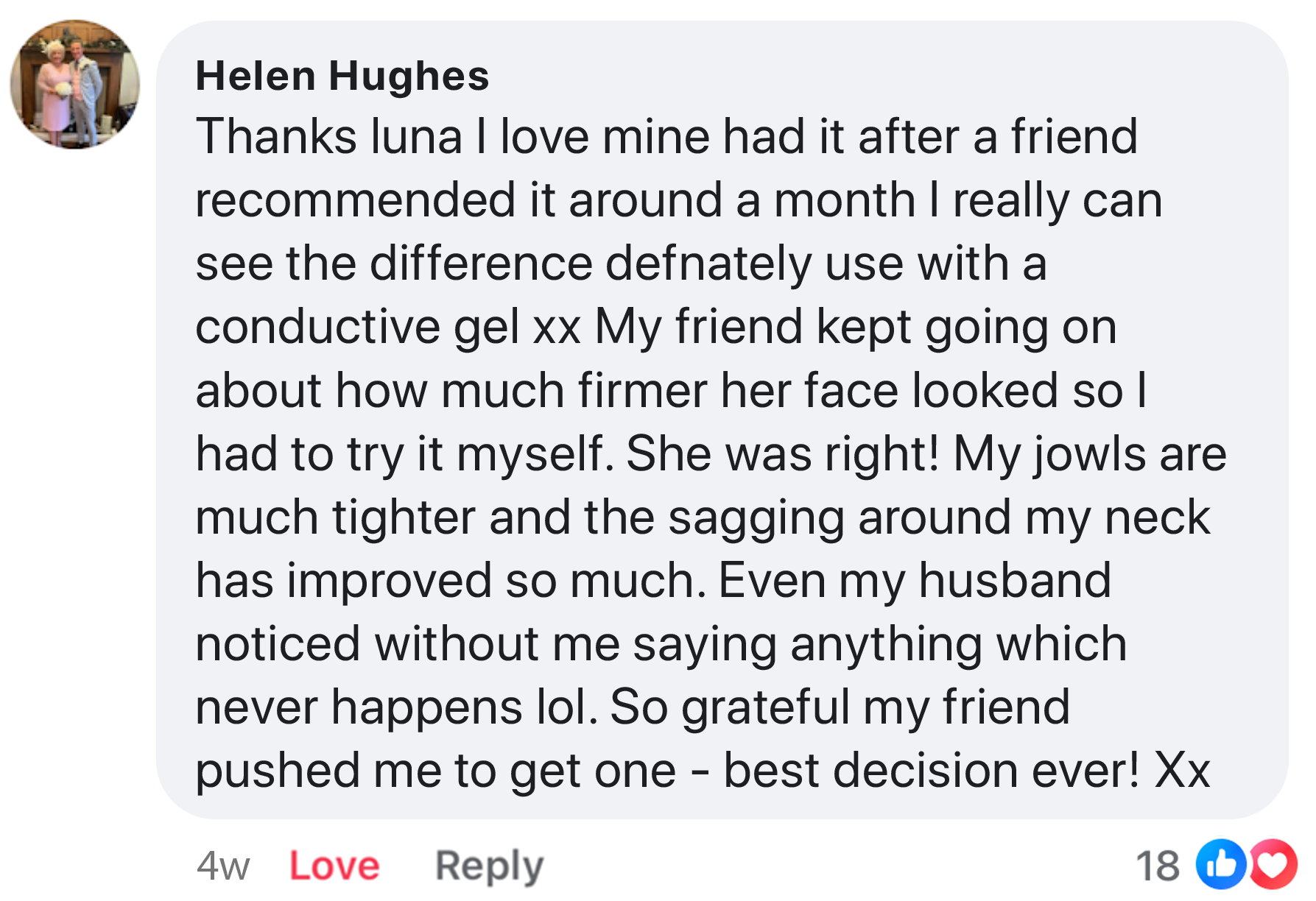Click the word "husband" in the comment
This screenshot has height=901, width=1316.
pos(1014,580)
